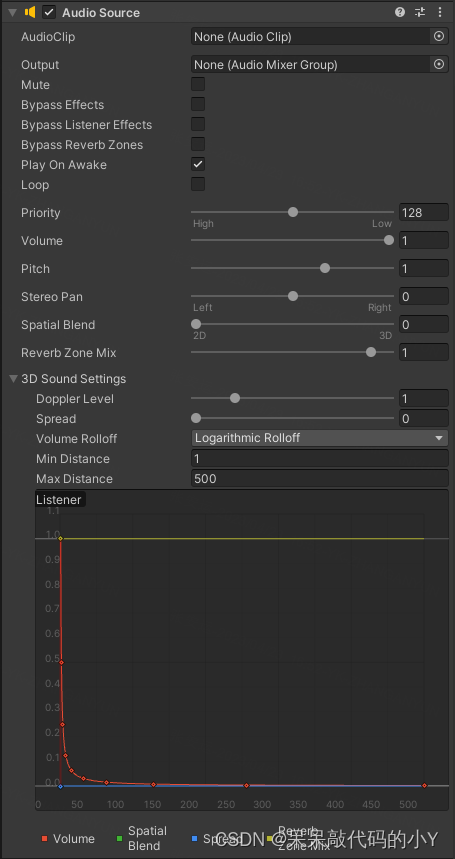Viewport: 455px width, 859px height.
Task: Click the Listener label in the graph
Action: [59, 500]
